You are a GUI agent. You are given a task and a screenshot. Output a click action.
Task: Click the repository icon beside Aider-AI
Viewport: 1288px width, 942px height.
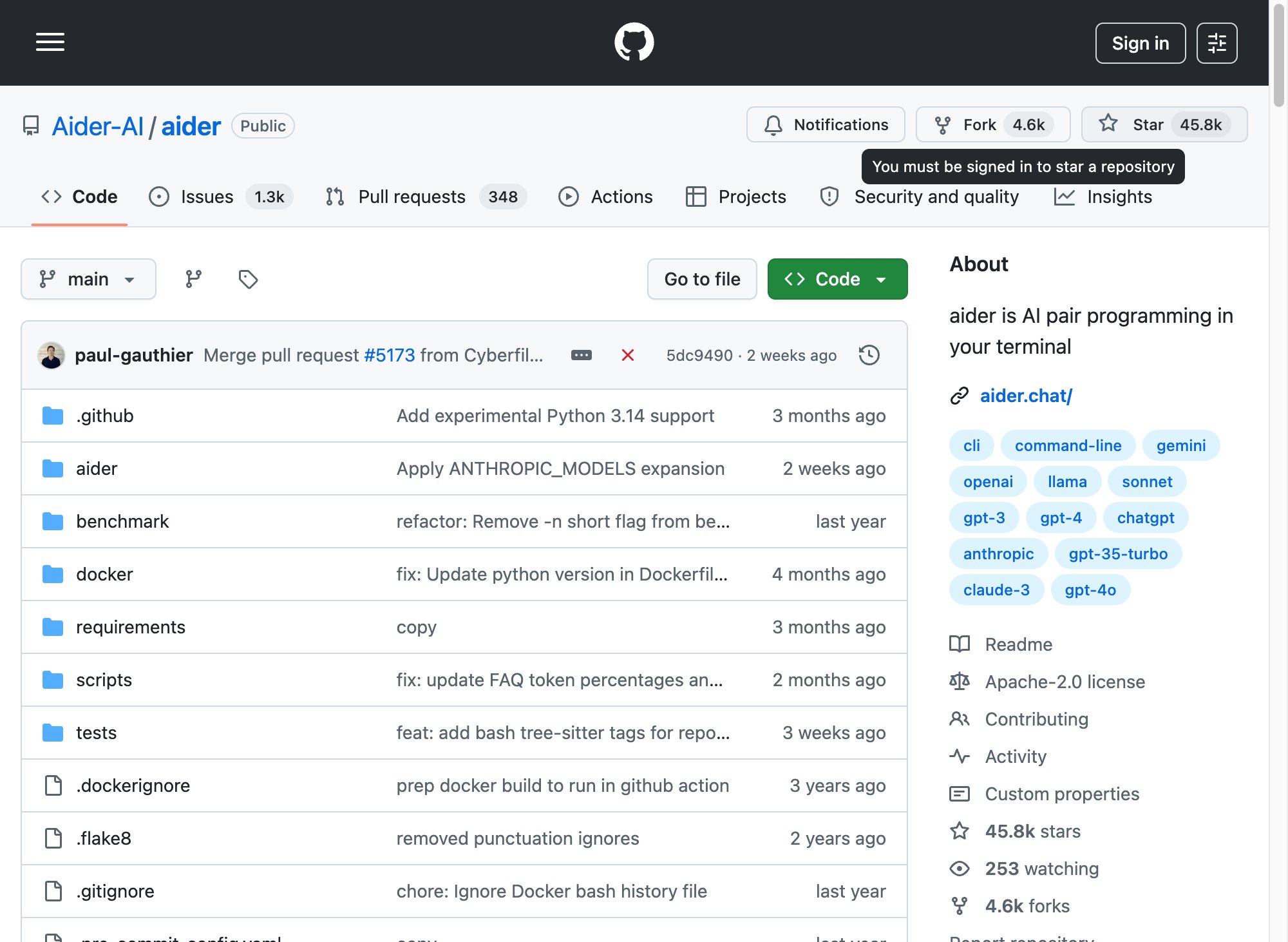point(31,126)
